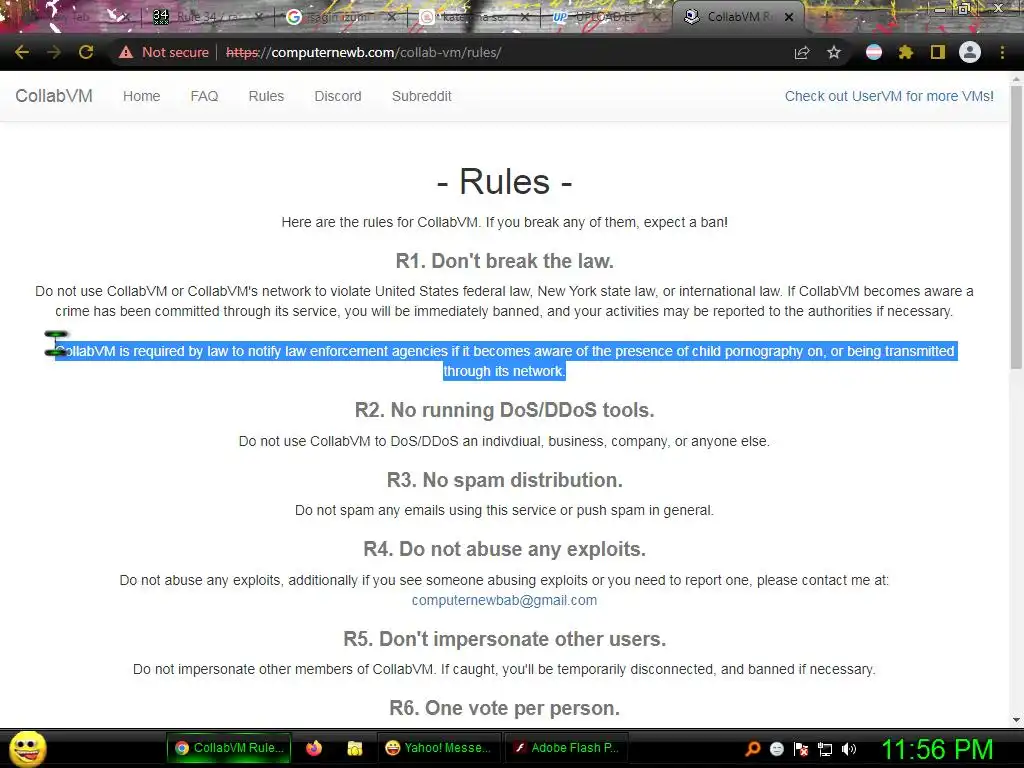Switch to CollabVM Rules taskbar button
1024x768 pixels.
[231, 748]
